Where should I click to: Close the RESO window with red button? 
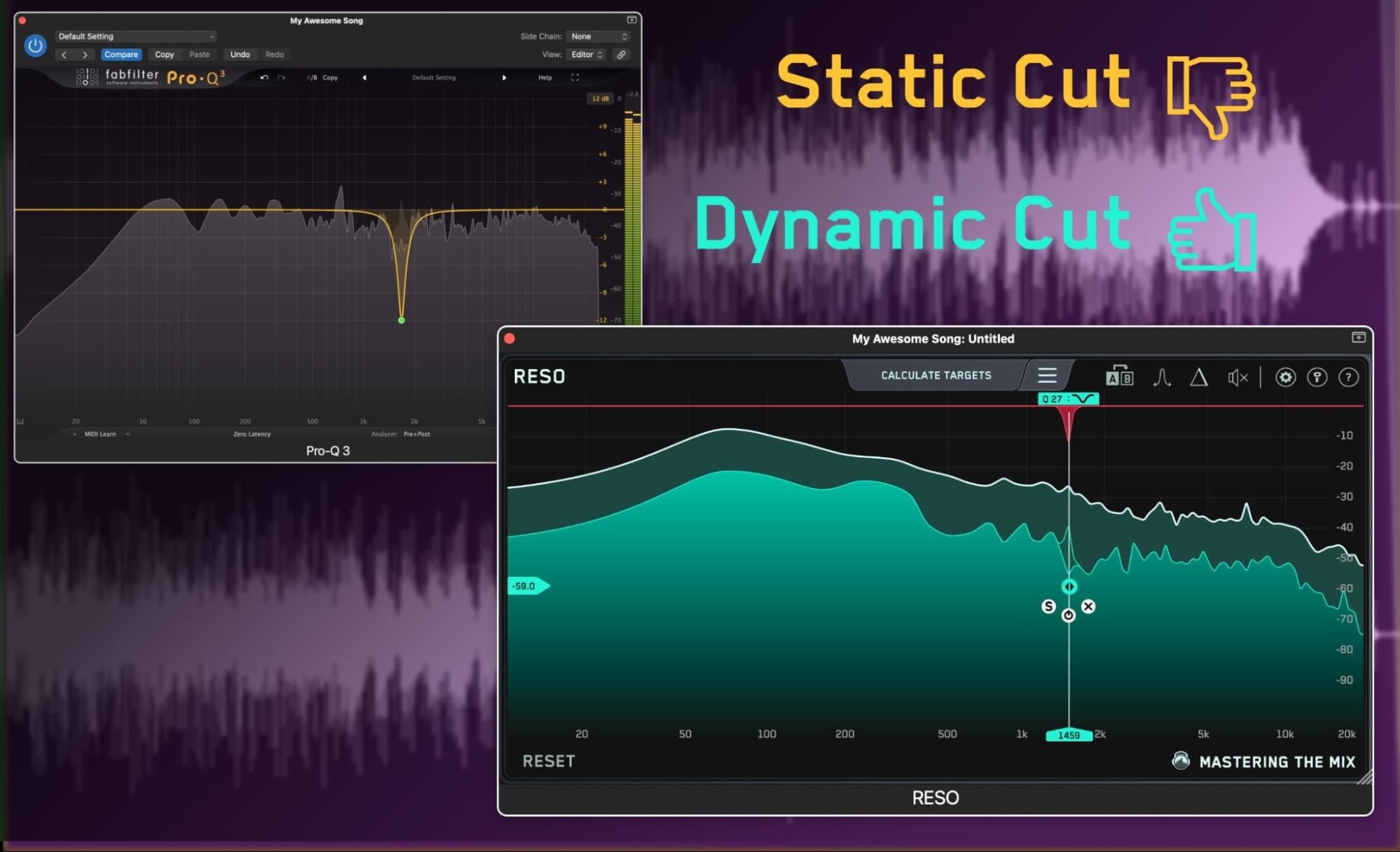pyautogui.click(x=510, y=339)
